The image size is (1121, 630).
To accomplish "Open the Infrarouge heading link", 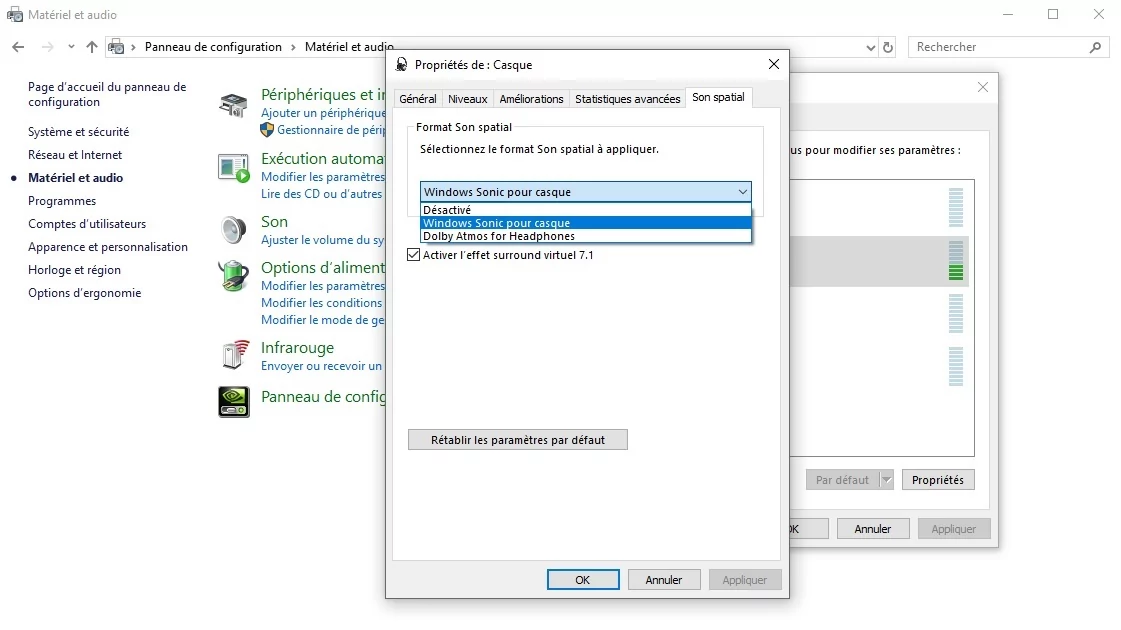I will click(x=297, y=348).
